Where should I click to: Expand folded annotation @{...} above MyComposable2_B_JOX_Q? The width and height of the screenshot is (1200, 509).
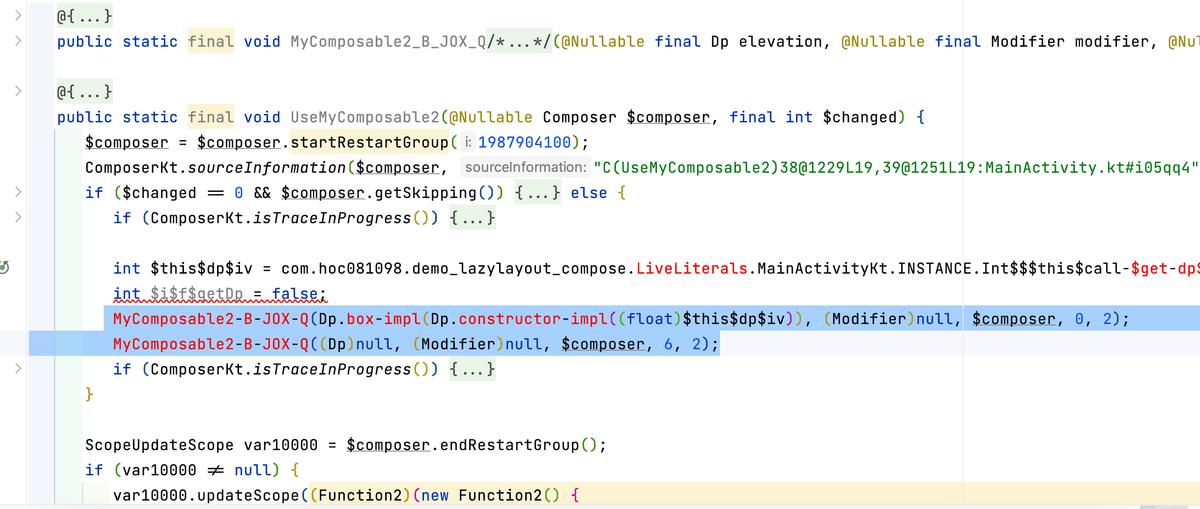[85, 17]
